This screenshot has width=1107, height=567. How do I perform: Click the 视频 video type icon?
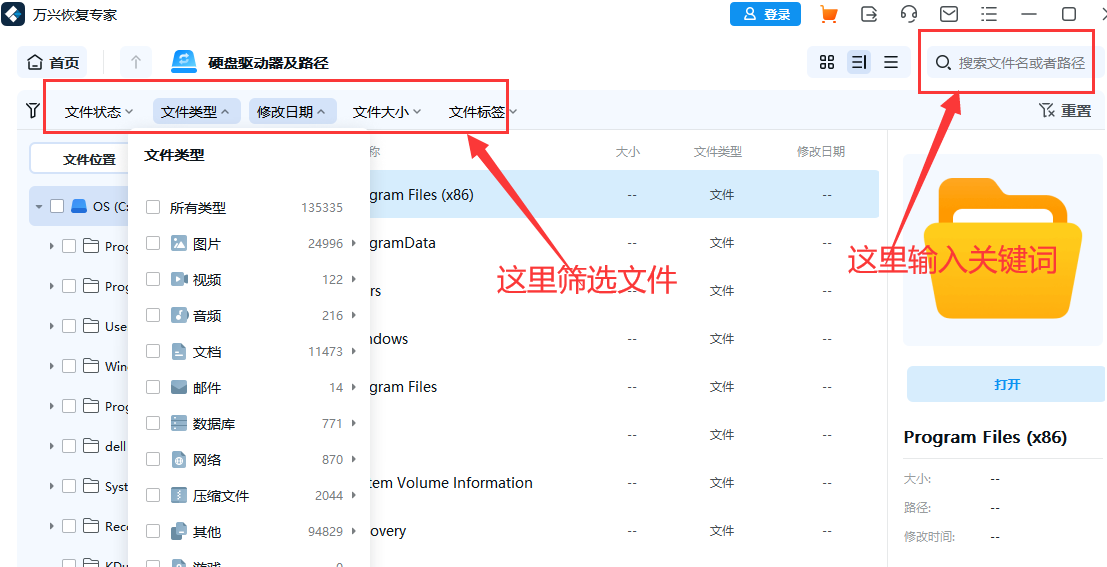179,280
